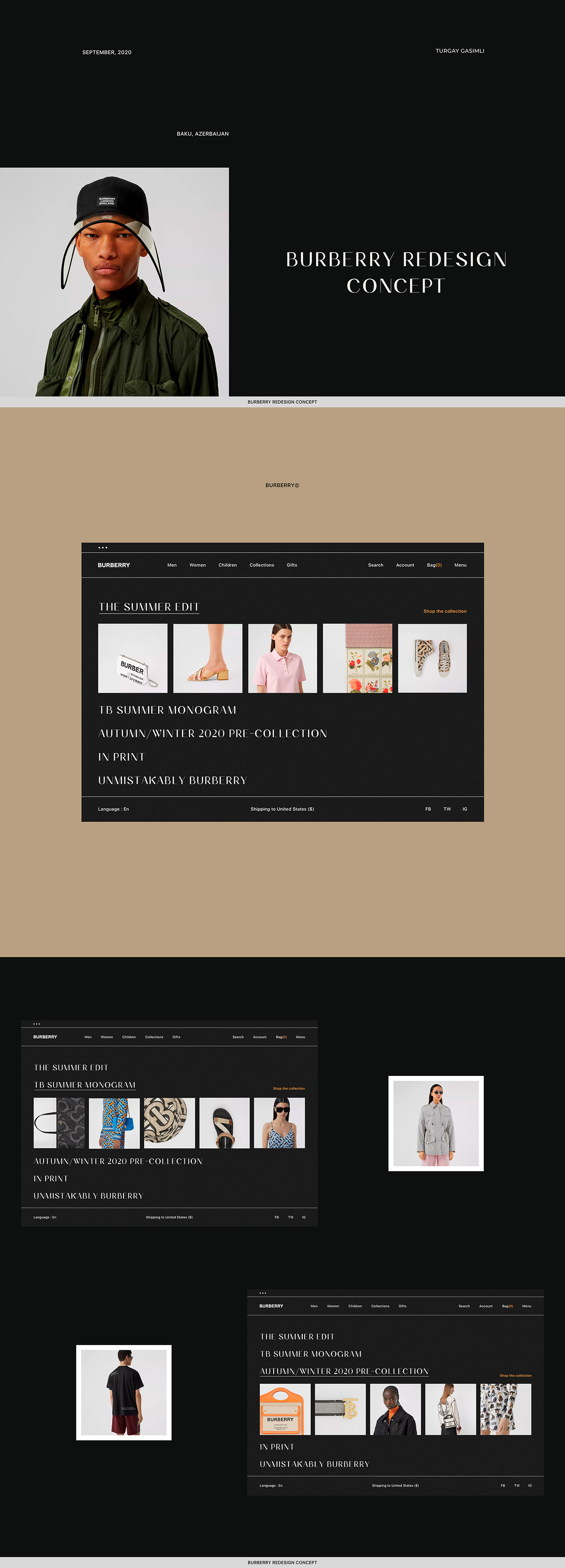Open the orange Burberry pocket bag thumbnail
565x1568 pixels.
point(285,1409)
